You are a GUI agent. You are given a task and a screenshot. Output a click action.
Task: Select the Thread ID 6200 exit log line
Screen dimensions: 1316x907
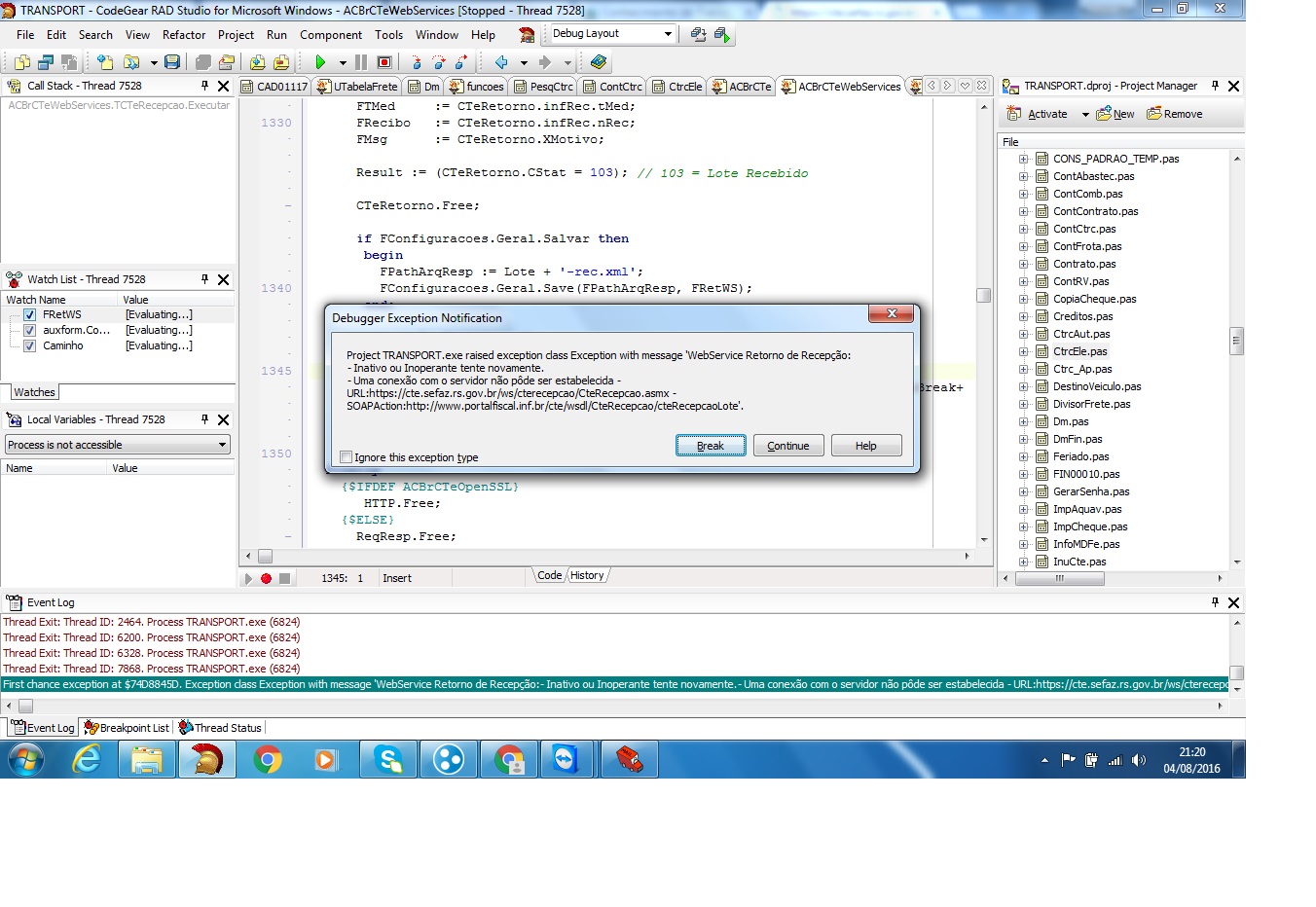coord(151,637)
